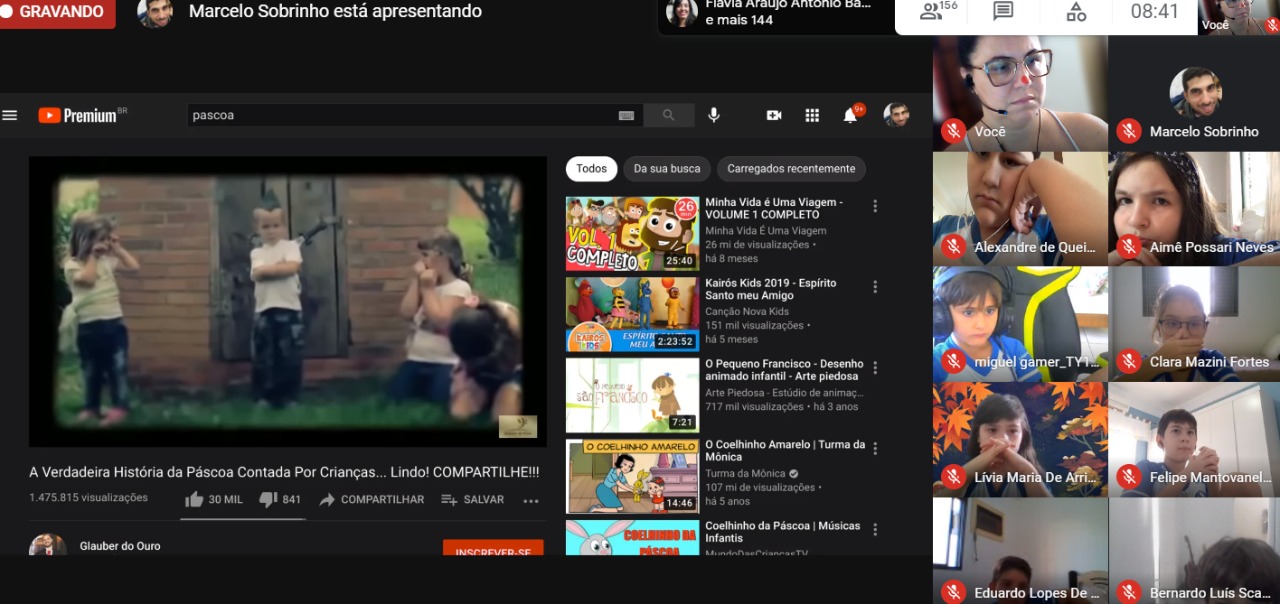Dislike the video showing 841
The image size is (1280, 604).
click(280, 499)
